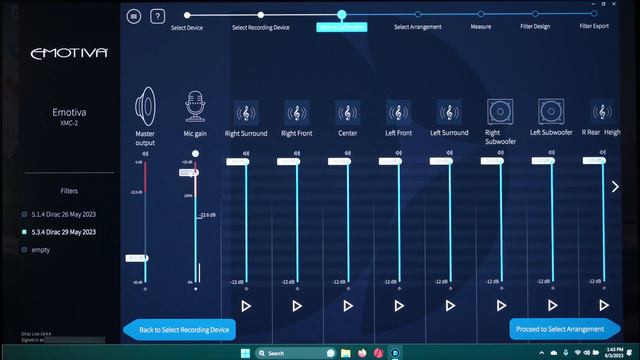
Task: Click the Right Surround speaker icon
Action: tap(246, 113)
